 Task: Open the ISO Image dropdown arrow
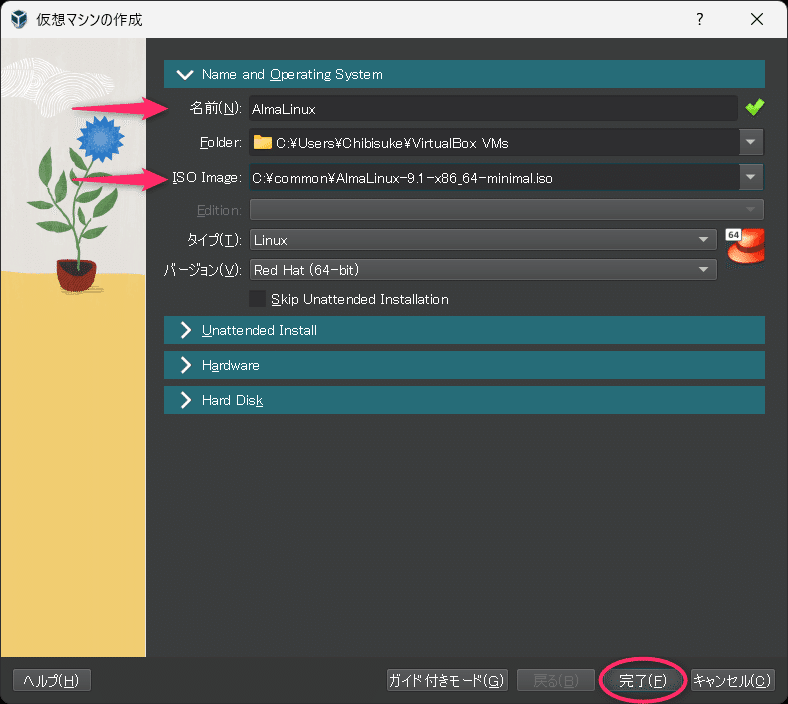751,177
